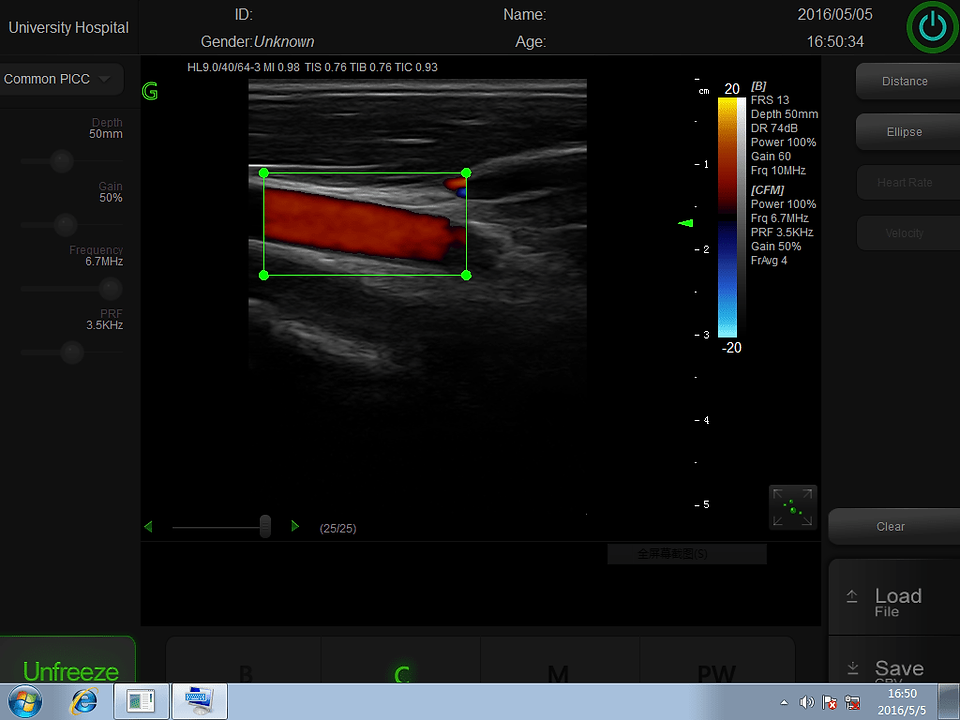The width and height of the screenshot is (960, 720).
Task: Open the Common PICC preset dropdown
Action: (x=61, y=79)
